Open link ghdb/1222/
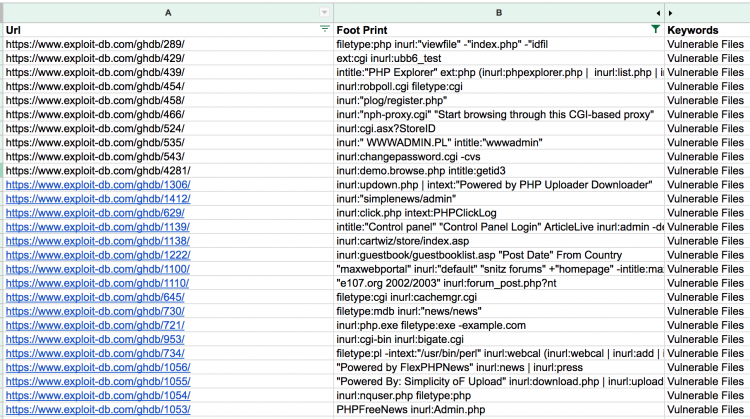Image resolution: width=750 pixels, height=419 pixels. click(98, 255)
